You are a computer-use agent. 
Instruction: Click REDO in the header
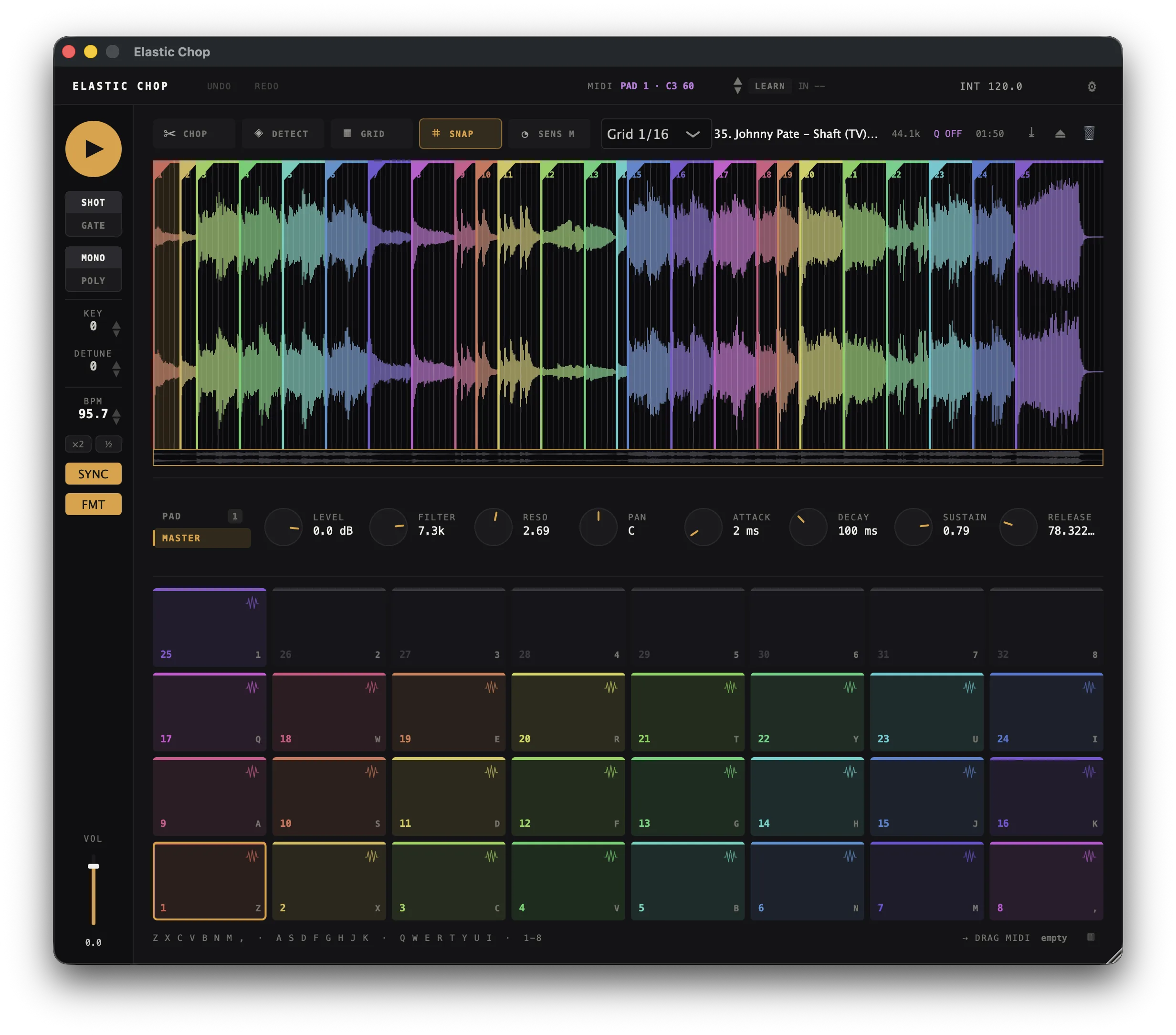point(266,86)
